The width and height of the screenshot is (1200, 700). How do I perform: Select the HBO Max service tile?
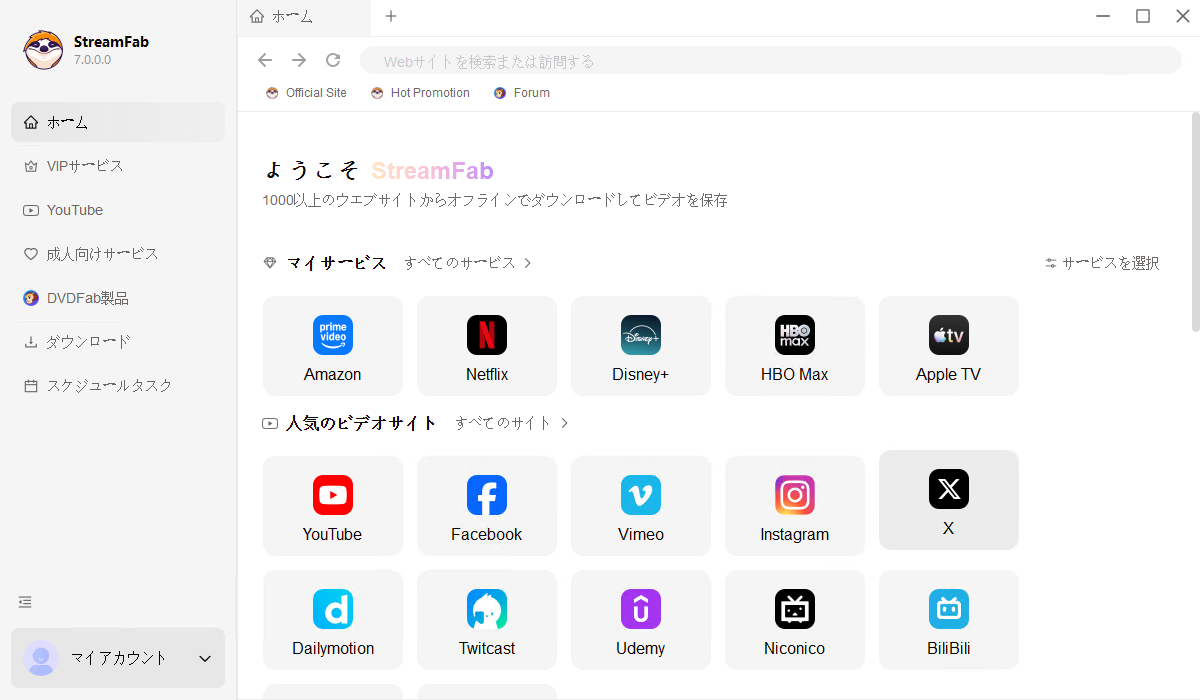pyautogui.click(x=795, y=346)
